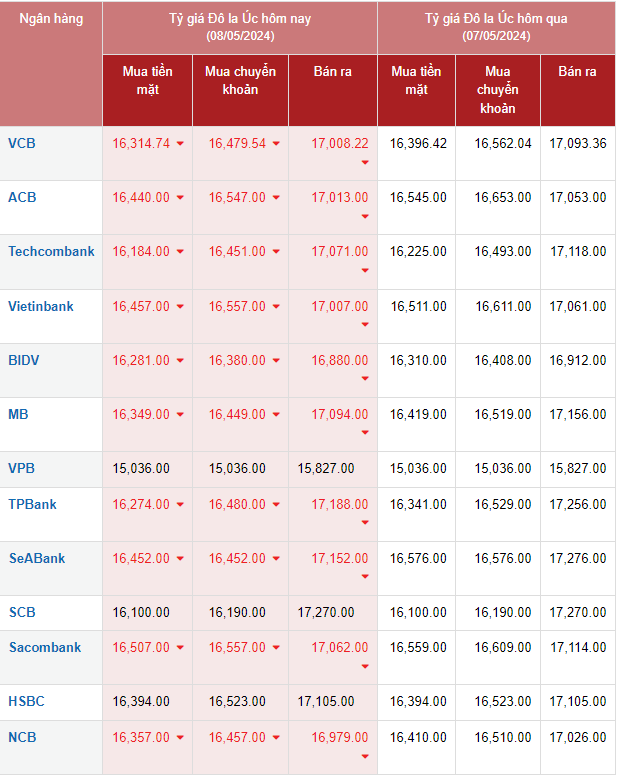
Task: Select the decrease arrow beside Techcombank 16,184.00
Action: 180,252
